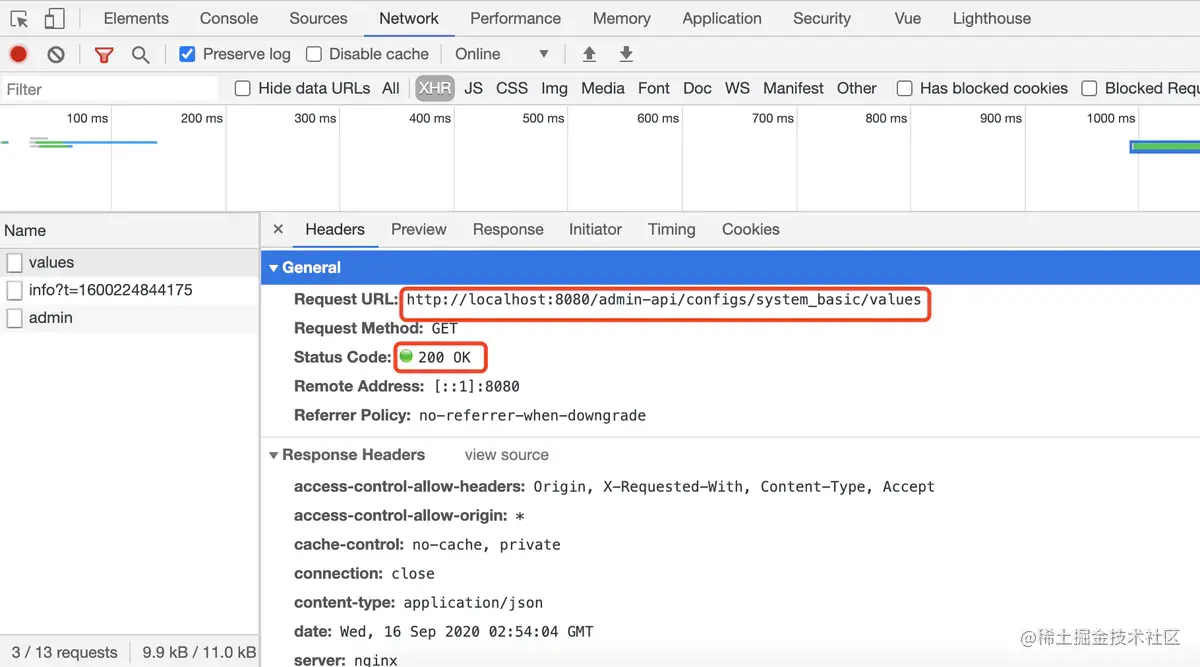Close the request details pane
Image resolution: width=1200 pixels, height=667 pixels.
tap(278, 229)
